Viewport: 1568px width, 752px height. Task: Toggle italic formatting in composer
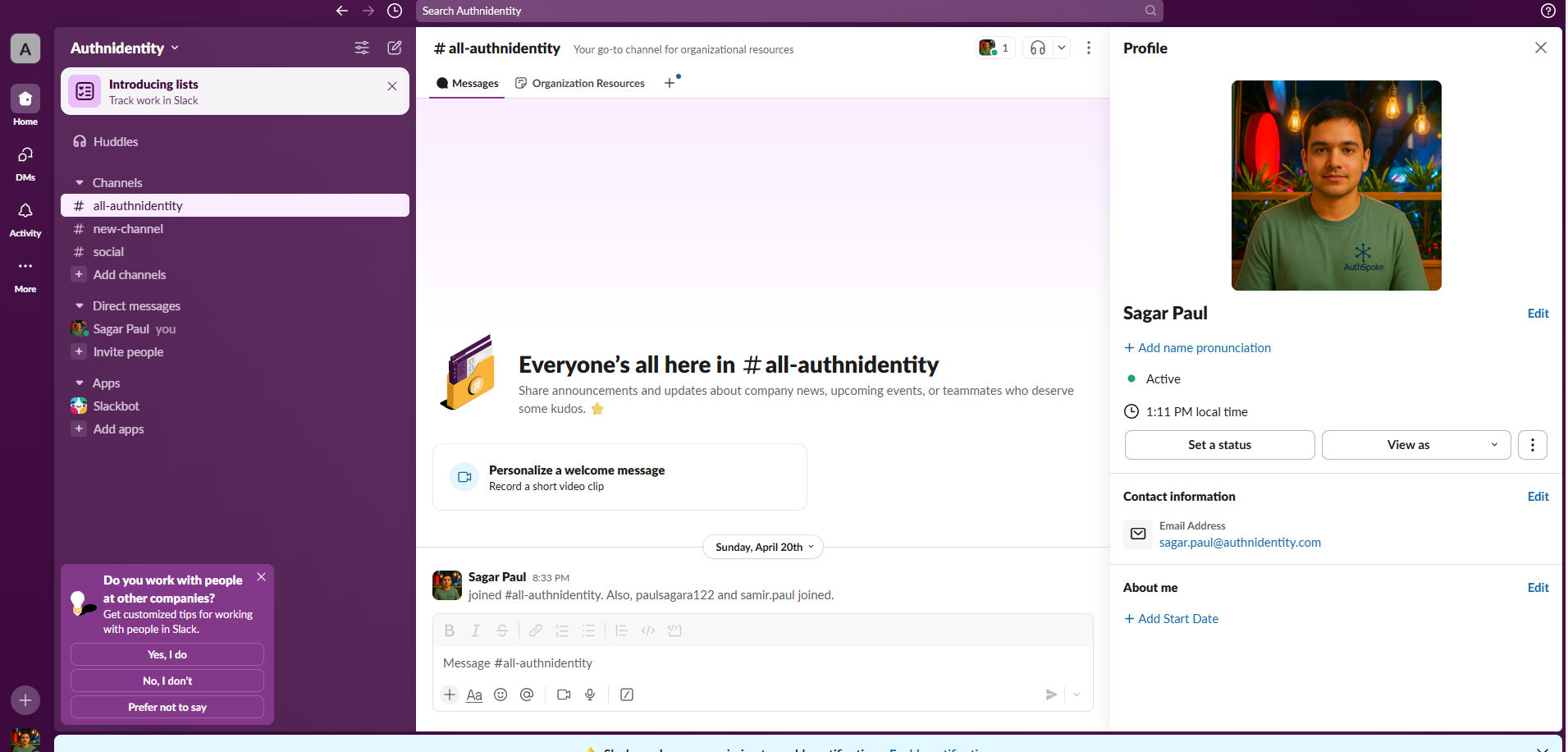click(x=476, y=630)
